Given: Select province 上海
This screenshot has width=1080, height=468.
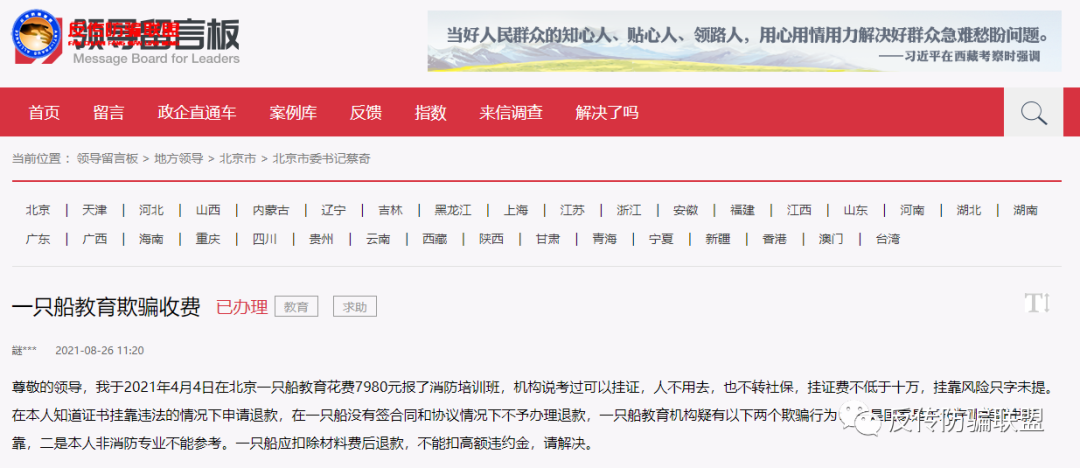Looking at the screenshot, I should [516, 210].
